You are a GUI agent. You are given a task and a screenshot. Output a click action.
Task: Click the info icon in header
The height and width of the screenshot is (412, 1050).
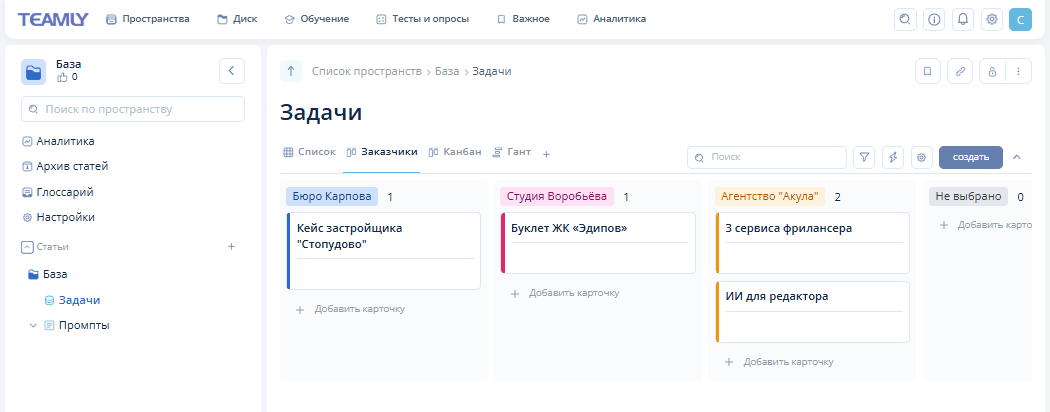[x=934, y=19]
